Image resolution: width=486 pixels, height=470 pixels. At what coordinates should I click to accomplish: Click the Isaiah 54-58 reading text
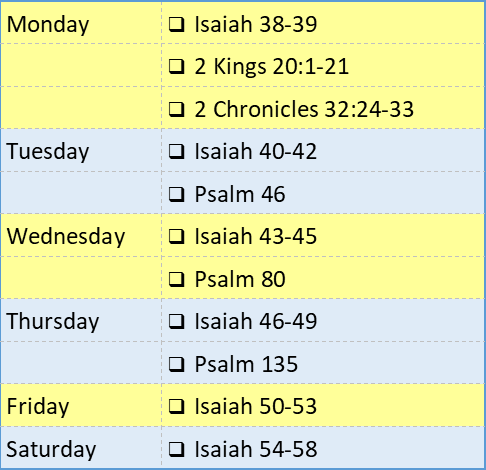tap(256, 449)
